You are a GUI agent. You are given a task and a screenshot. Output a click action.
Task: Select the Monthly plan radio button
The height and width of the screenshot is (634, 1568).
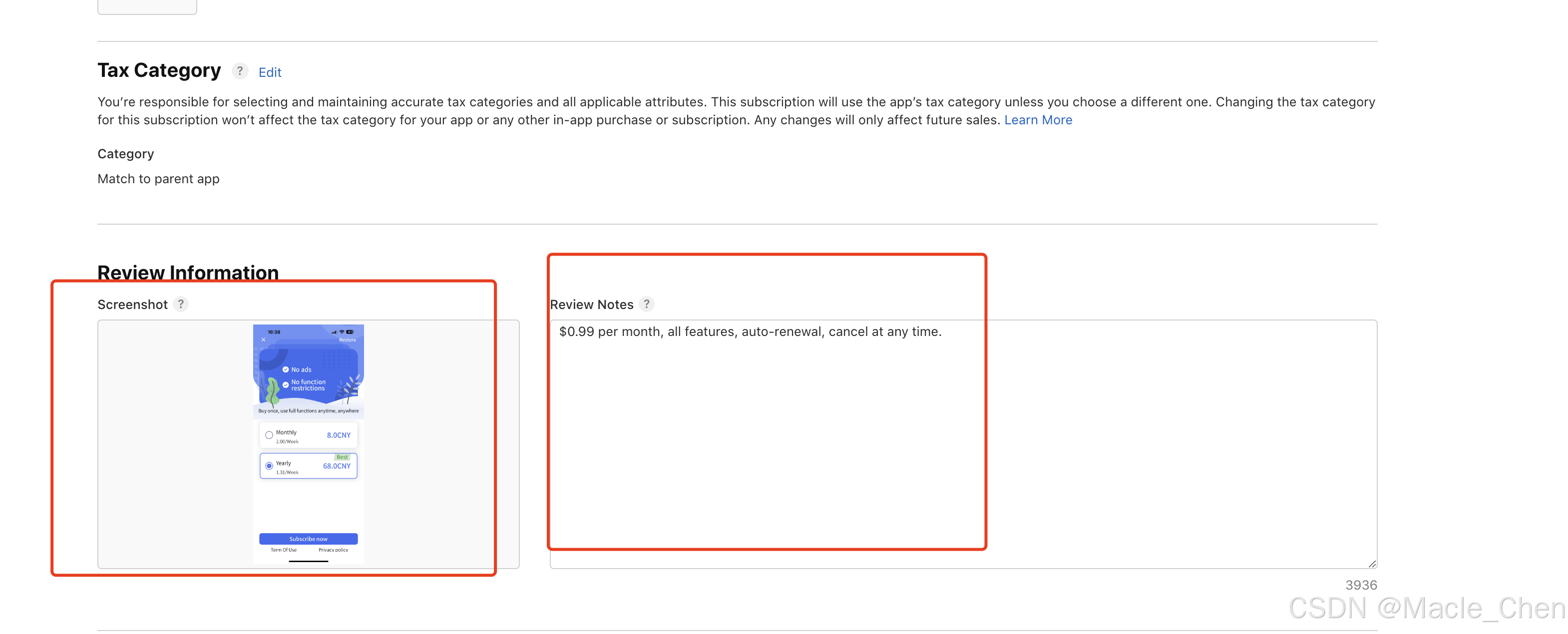click(x=269, y=435)
